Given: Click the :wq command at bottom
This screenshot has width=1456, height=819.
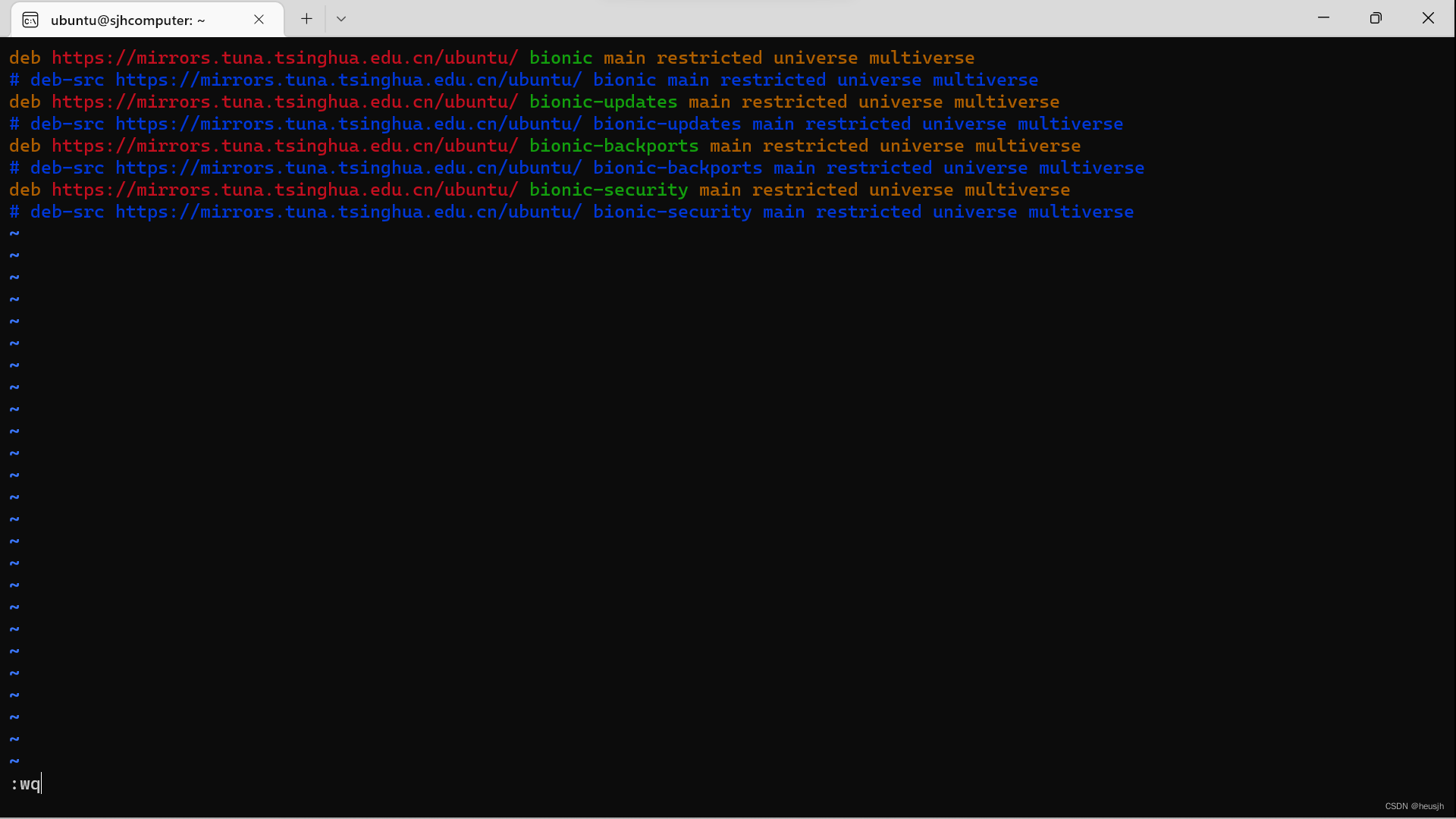Looking at the screenshot, I should point(25,784).
